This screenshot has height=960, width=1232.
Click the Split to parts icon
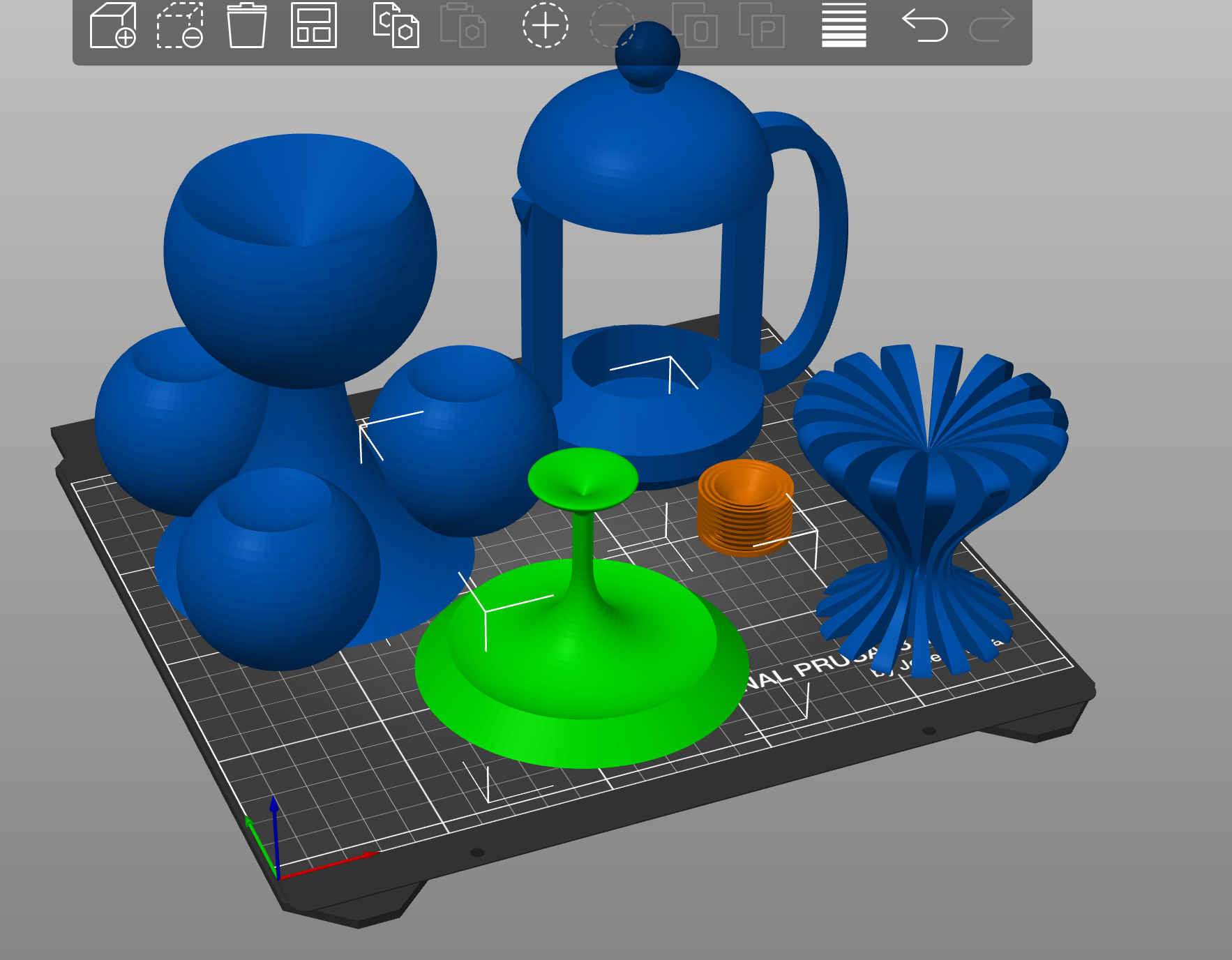point(762,25)
